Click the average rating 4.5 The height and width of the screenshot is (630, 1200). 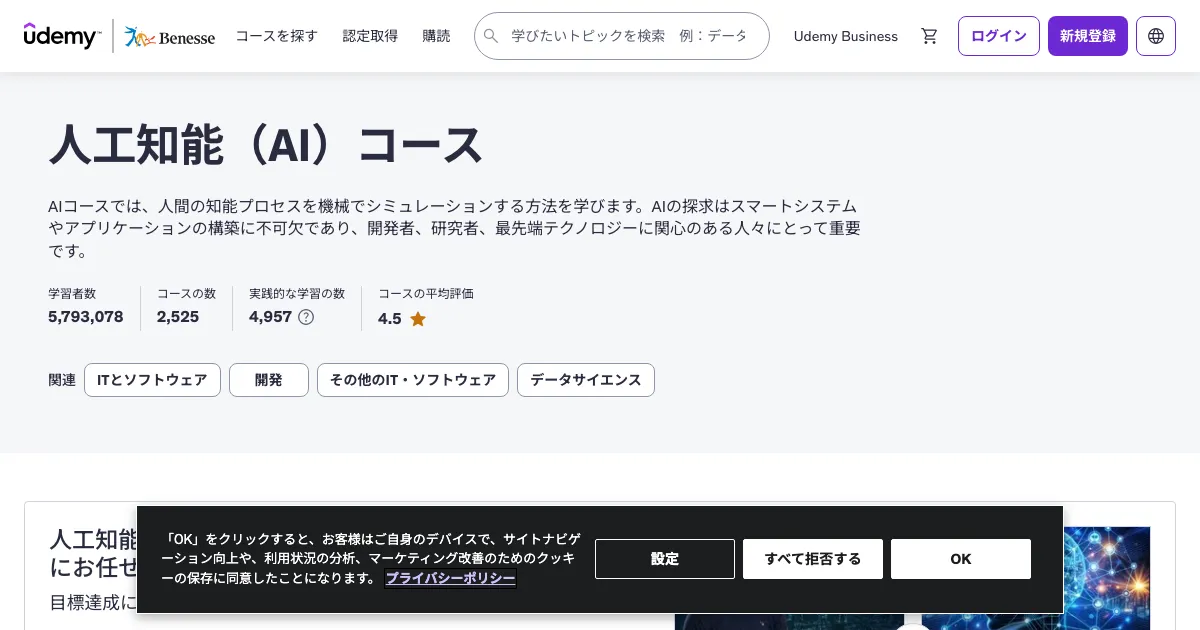390,319
